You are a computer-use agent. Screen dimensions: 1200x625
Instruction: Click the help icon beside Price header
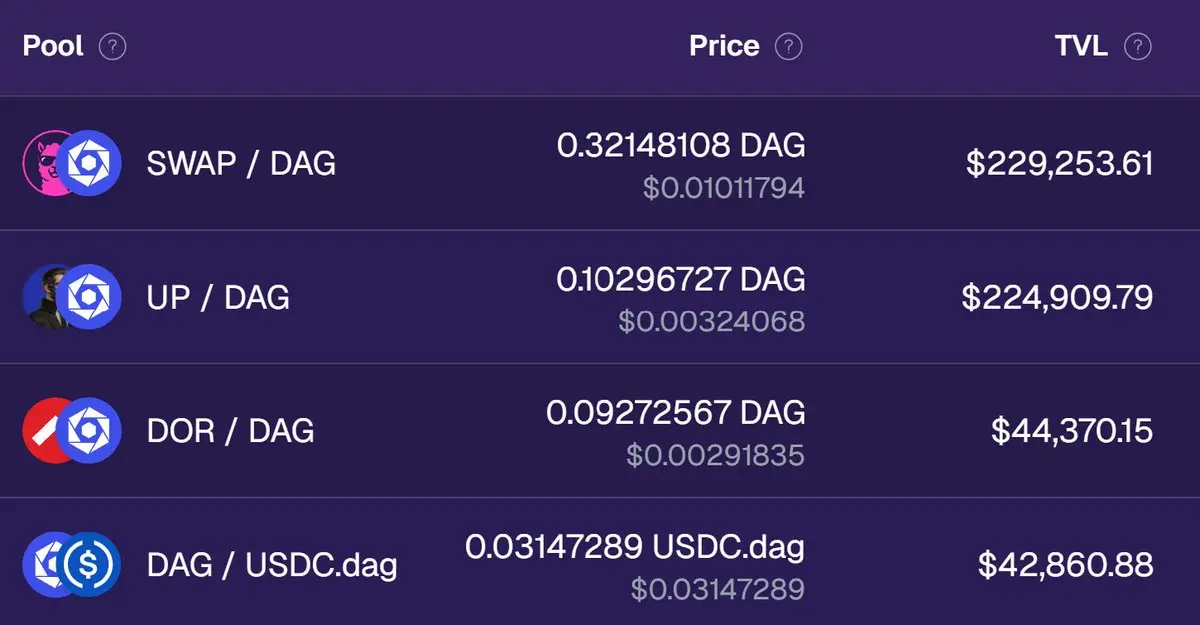coord(789,46)
